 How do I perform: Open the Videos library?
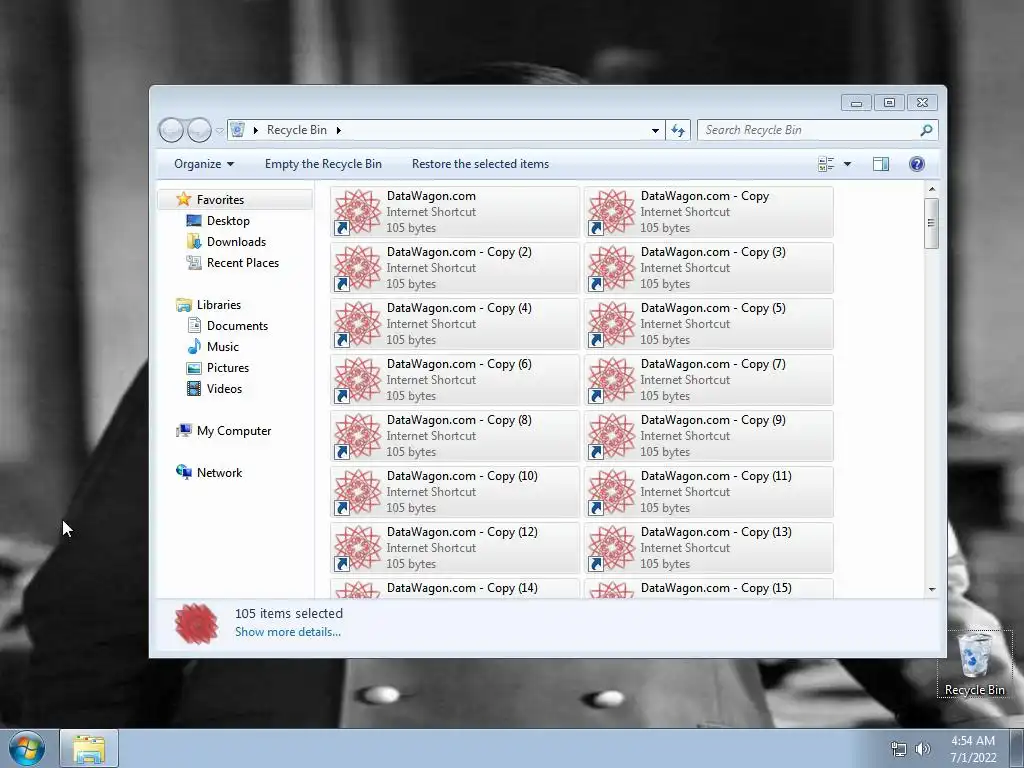click(224, 389)
